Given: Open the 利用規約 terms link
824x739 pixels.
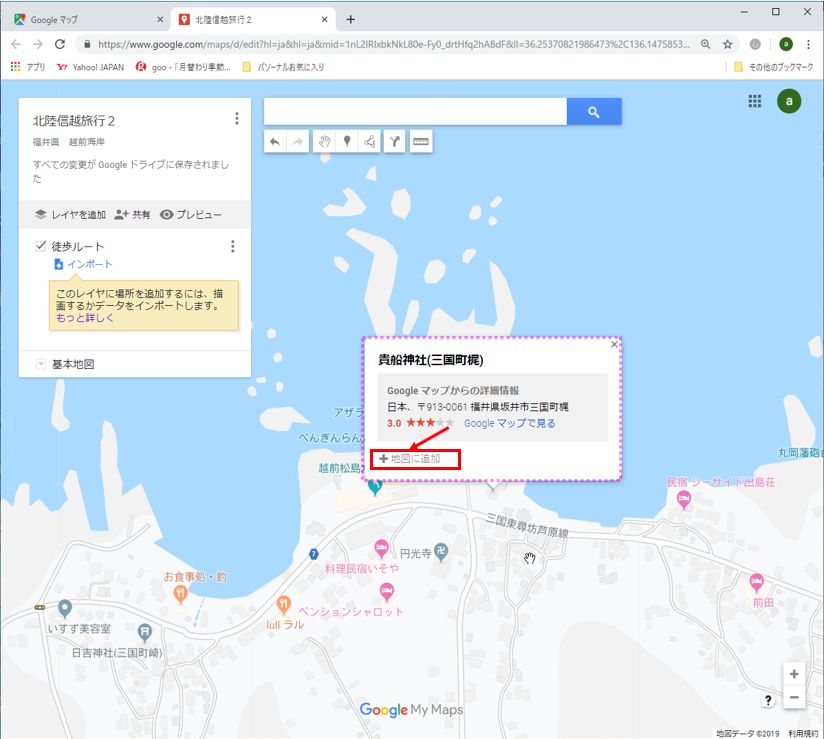Looking at the screenshot, I should click(804, 734).
